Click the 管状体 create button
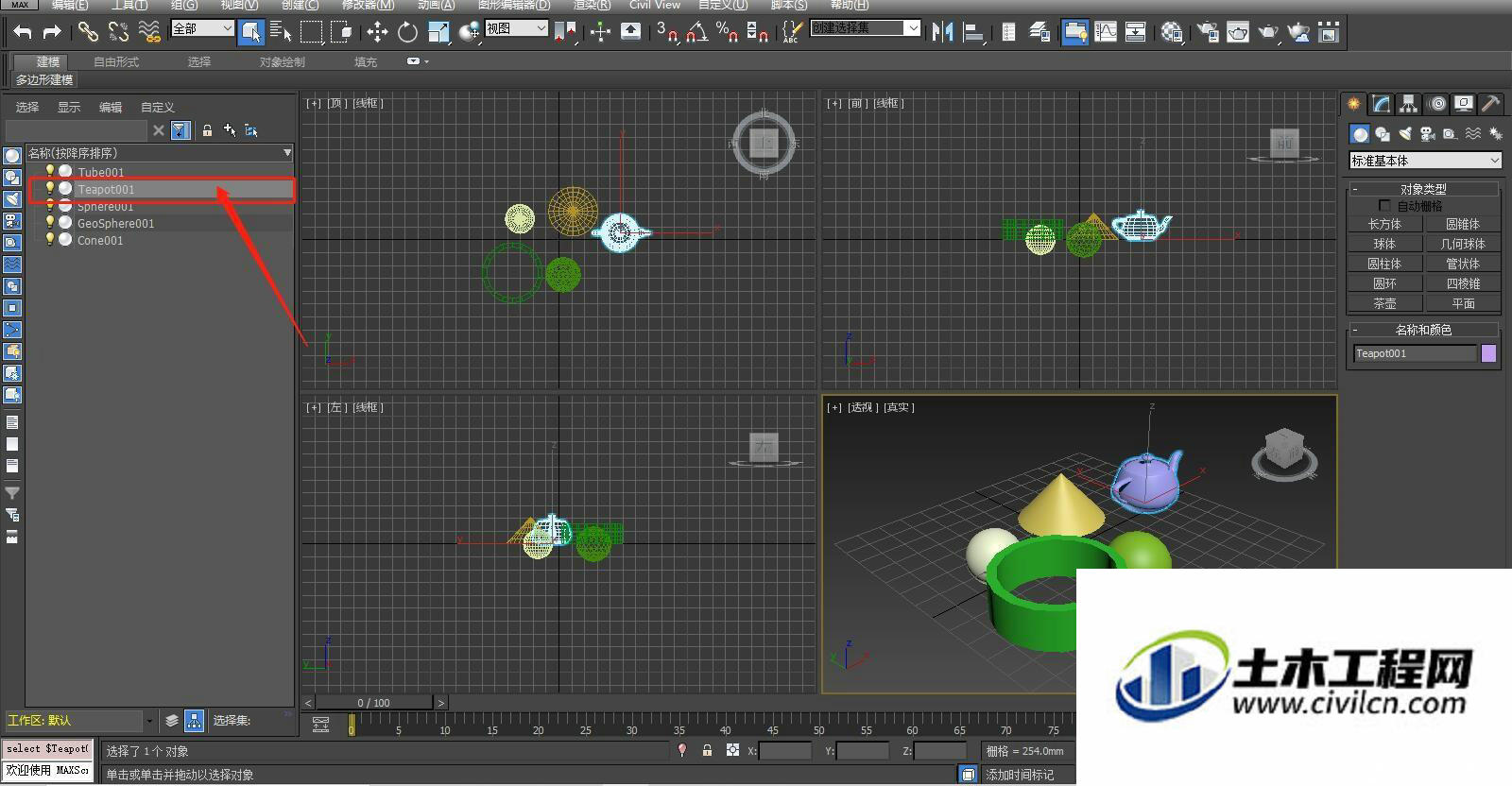 1462,264
